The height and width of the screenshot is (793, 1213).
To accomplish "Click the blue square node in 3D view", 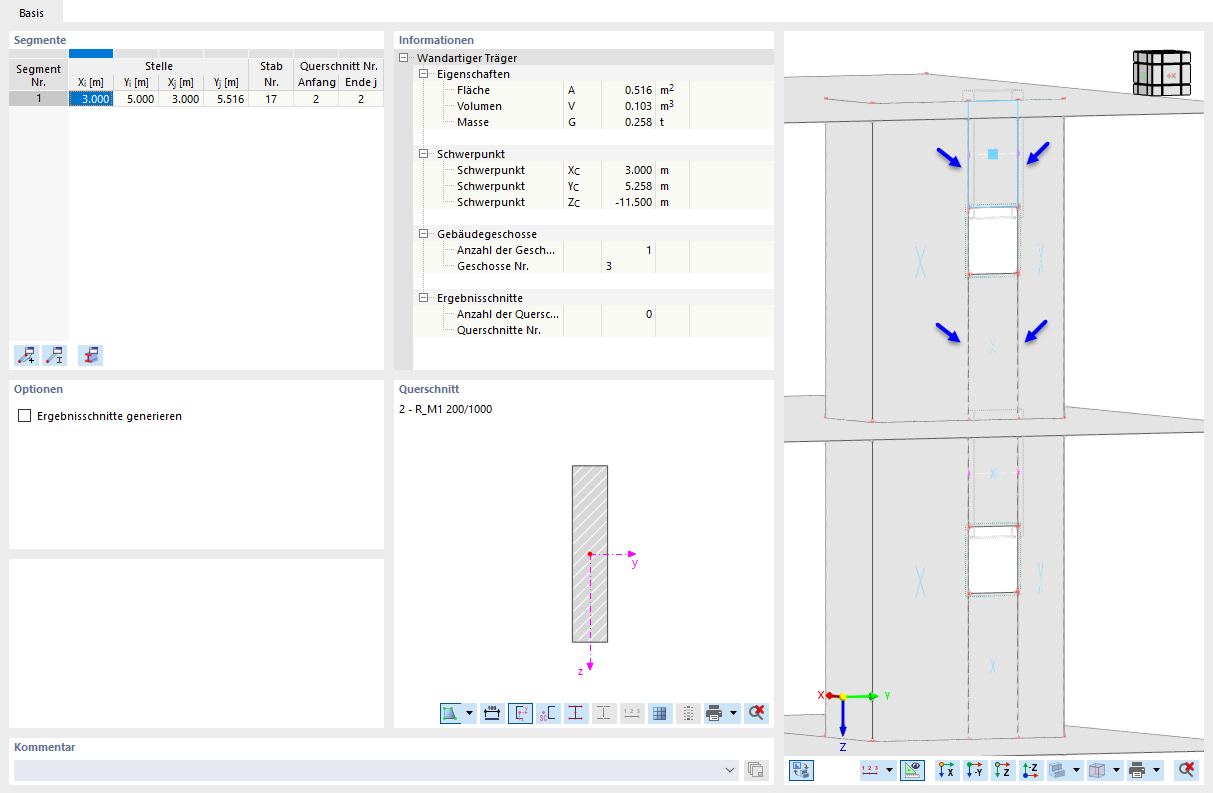I will point(993,154).
